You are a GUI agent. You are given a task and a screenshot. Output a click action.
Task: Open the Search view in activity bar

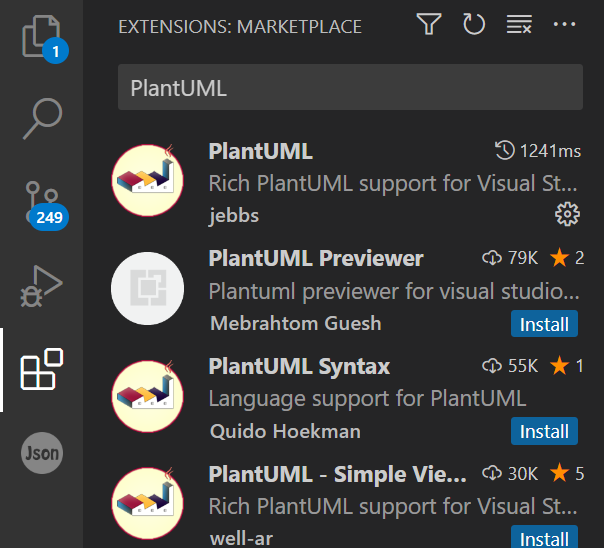(x=42, y=119)
